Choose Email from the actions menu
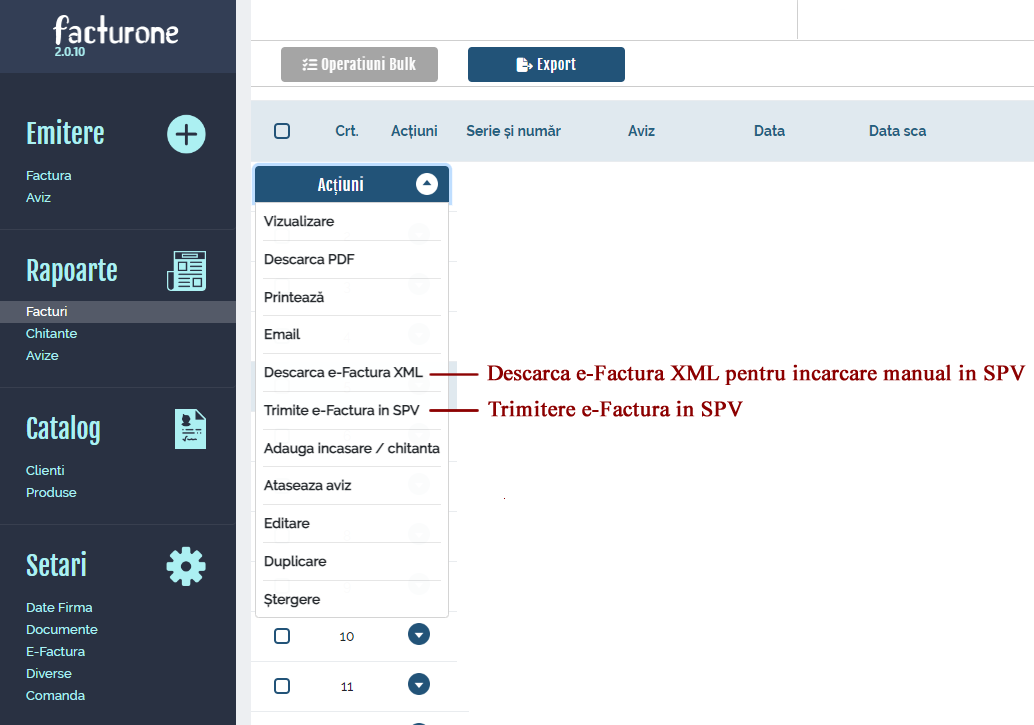This screenshot has width=1034, height=725. (351, 334)
